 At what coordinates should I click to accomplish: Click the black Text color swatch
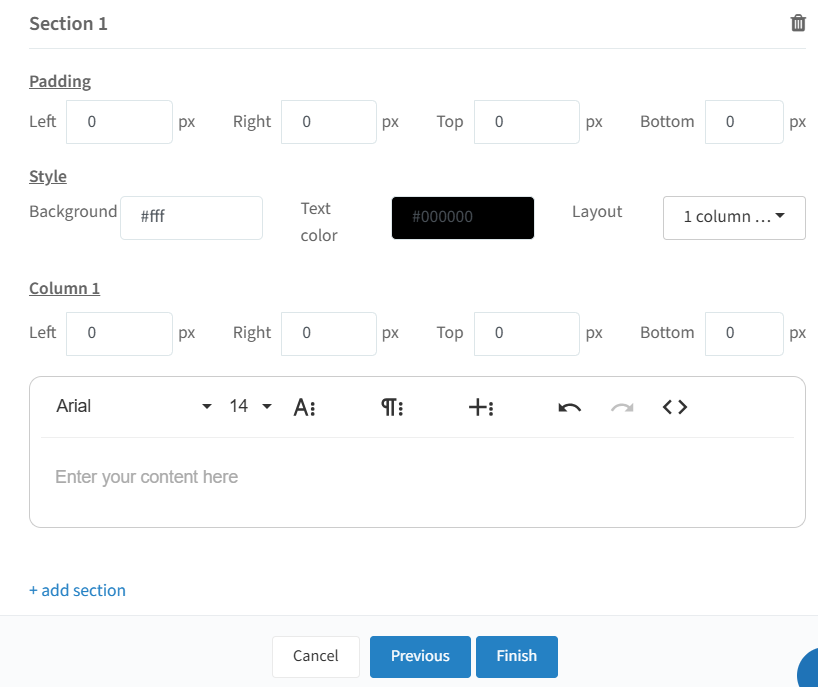[463, 218]
